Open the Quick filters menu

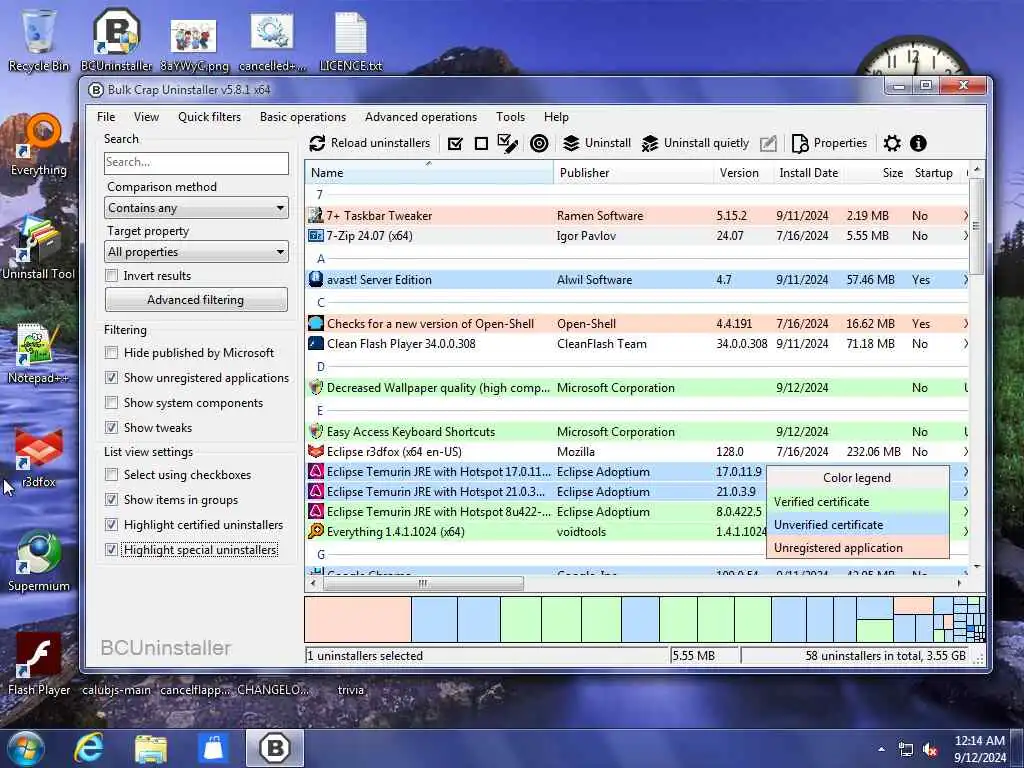(209, 117)
